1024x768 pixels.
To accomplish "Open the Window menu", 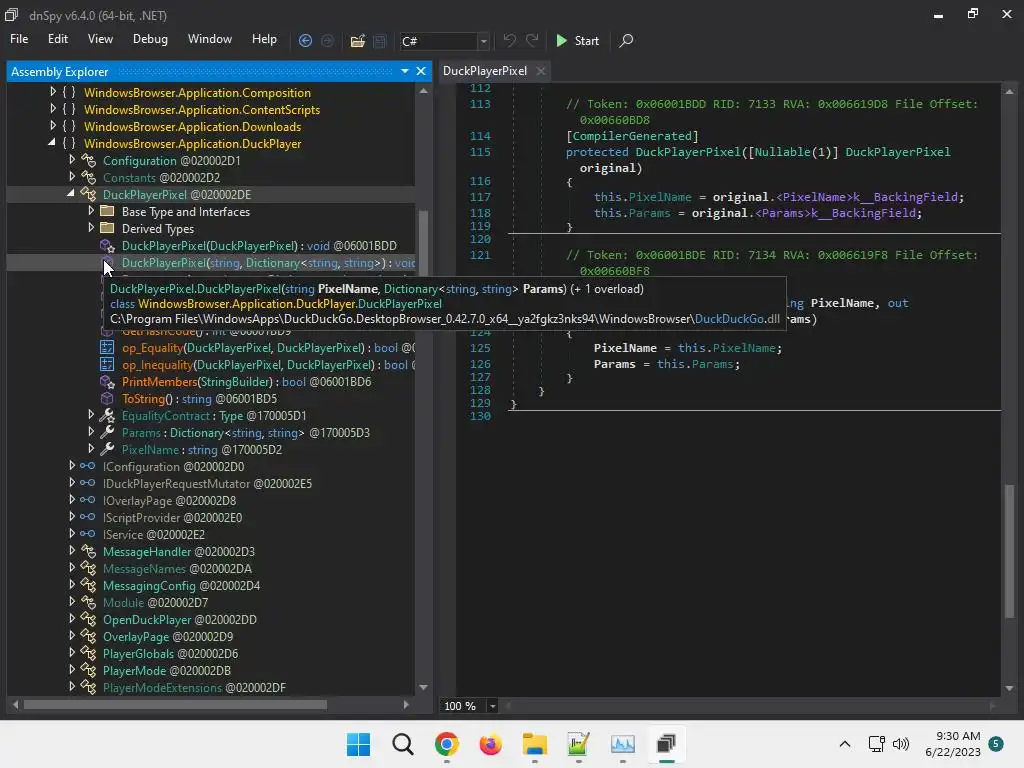I will [x=210, y=39].
